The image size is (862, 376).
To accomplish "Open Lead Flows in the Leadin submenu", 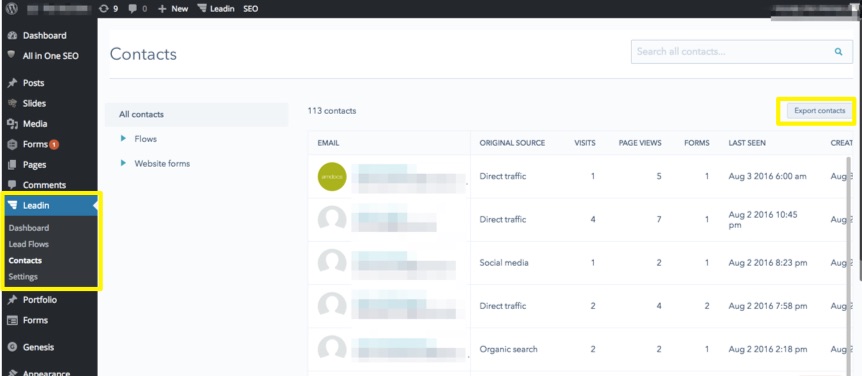I will click(x=29, y=244).
